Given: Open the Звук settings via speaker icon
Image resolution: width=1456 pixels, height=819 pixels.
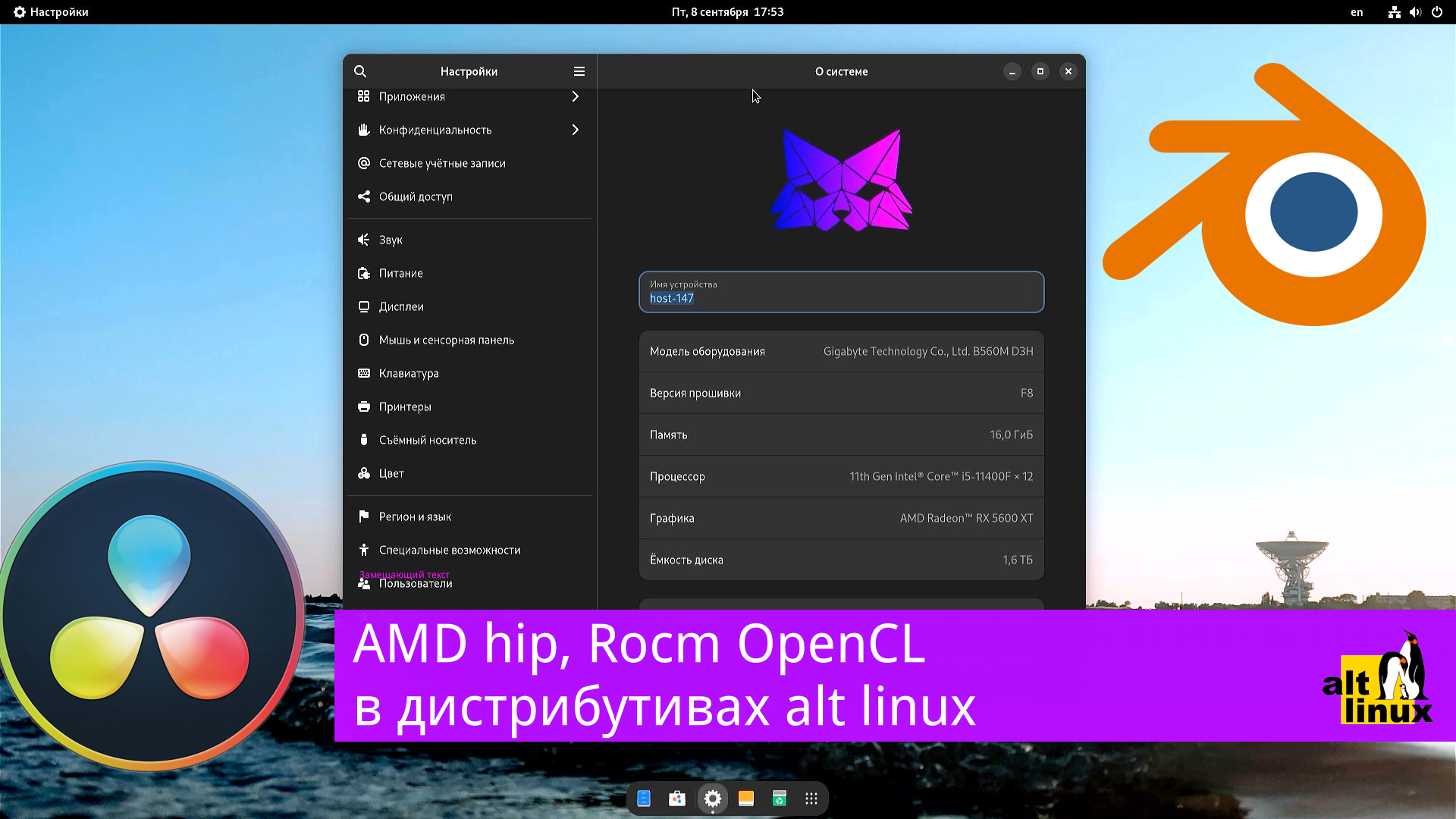Looking at the screenshot, I should tap(364, 240).
